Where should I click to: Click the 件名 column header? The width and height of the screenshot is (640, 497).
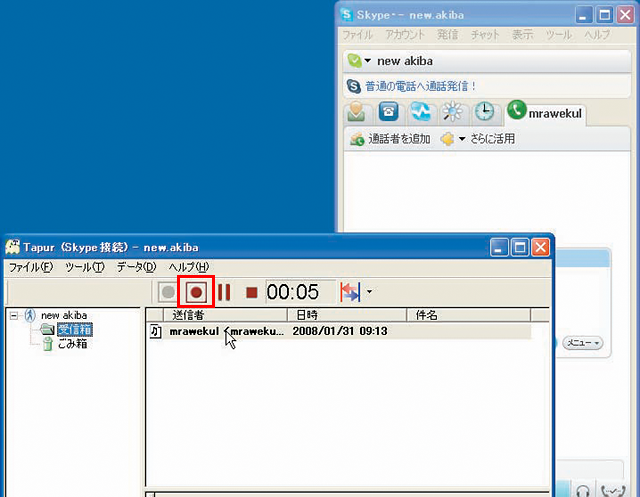(x=469, y=315)
